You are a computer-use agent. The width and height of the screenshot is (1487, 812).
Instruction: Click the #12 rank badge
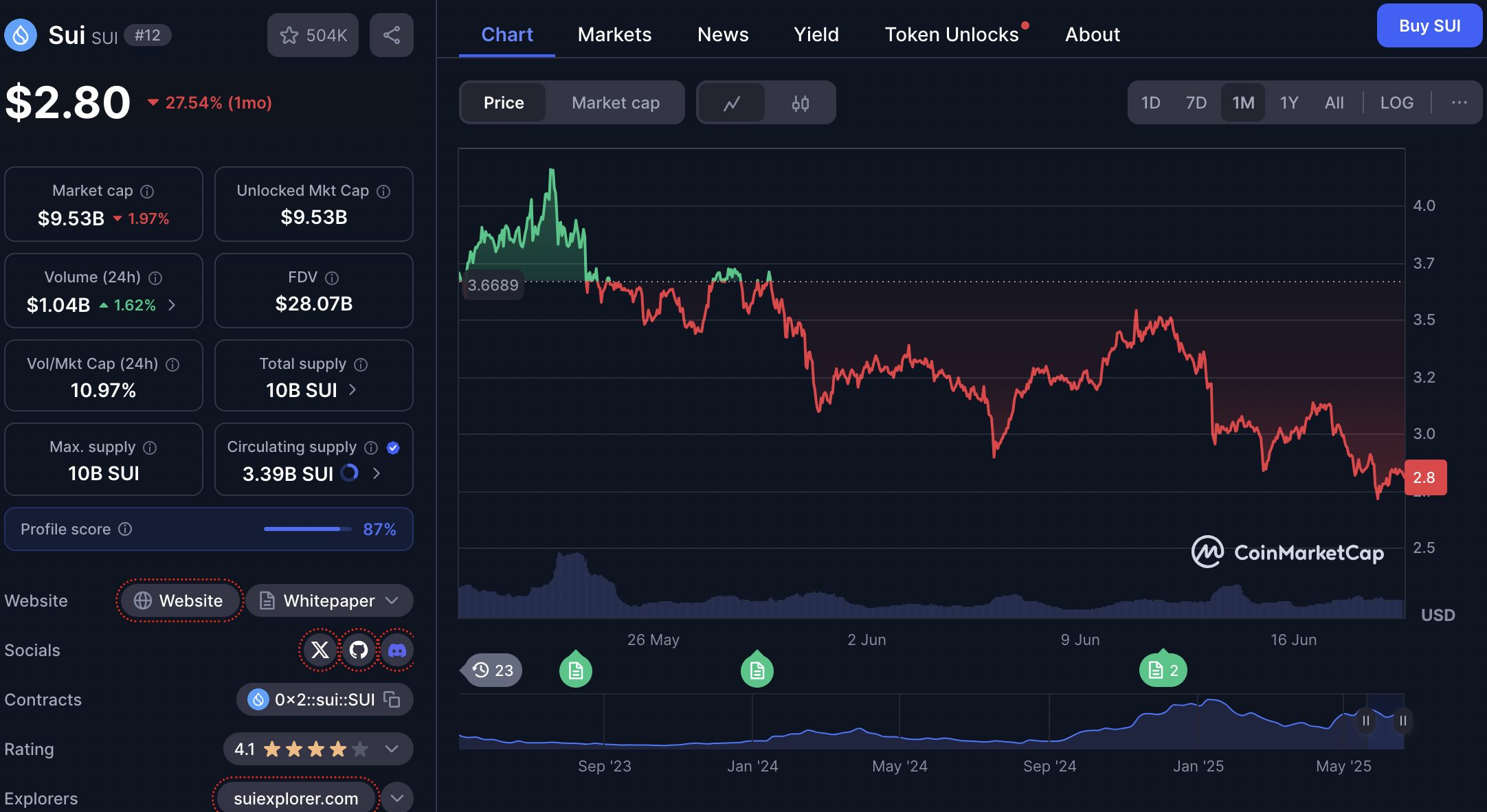pyautogui.click(x=148, y=35)
